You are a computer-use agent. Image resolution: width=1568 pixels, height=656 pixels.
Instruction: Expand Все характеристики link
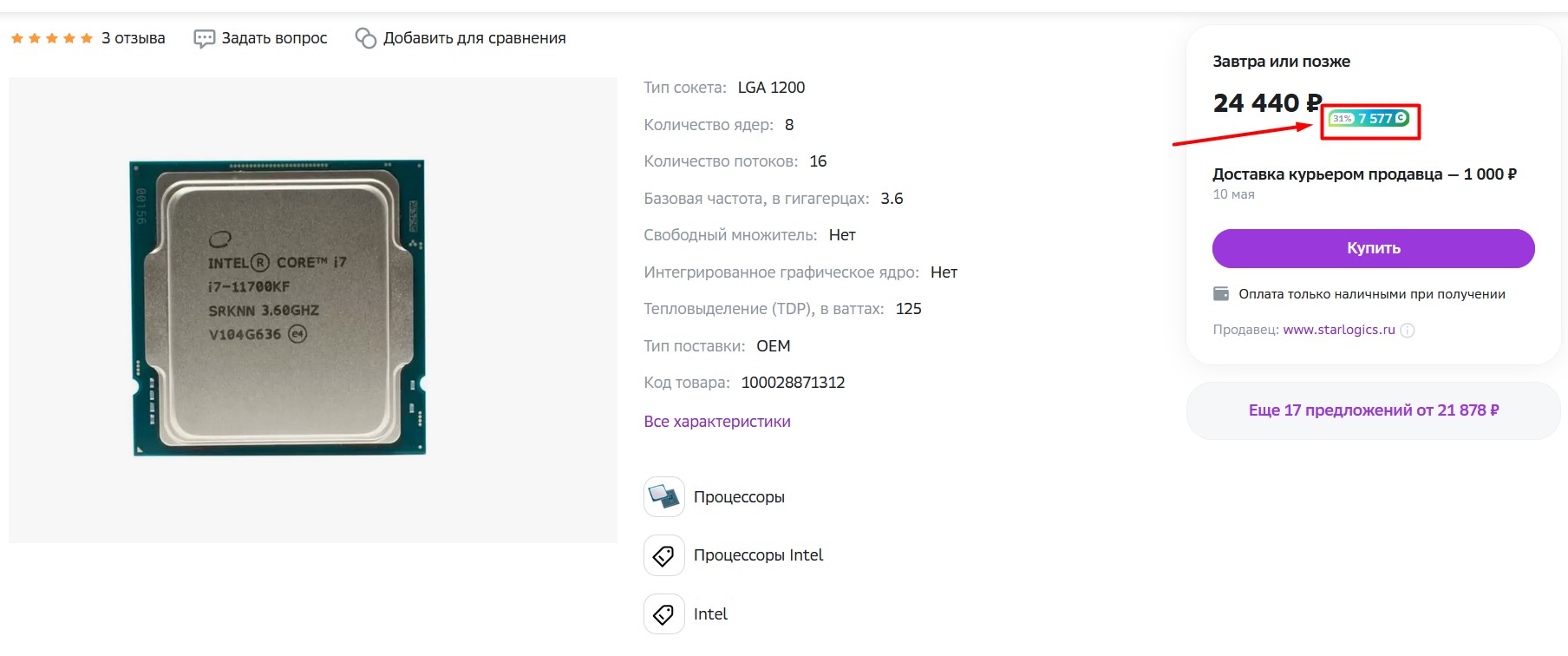(x=716, y=422)
